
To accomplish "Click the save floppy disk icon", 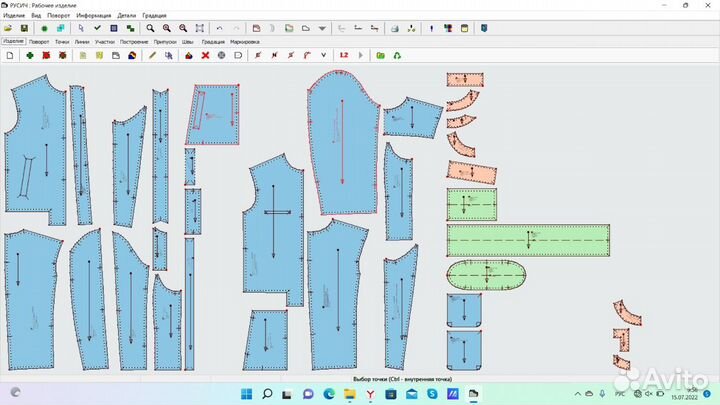I will [24, 28].
